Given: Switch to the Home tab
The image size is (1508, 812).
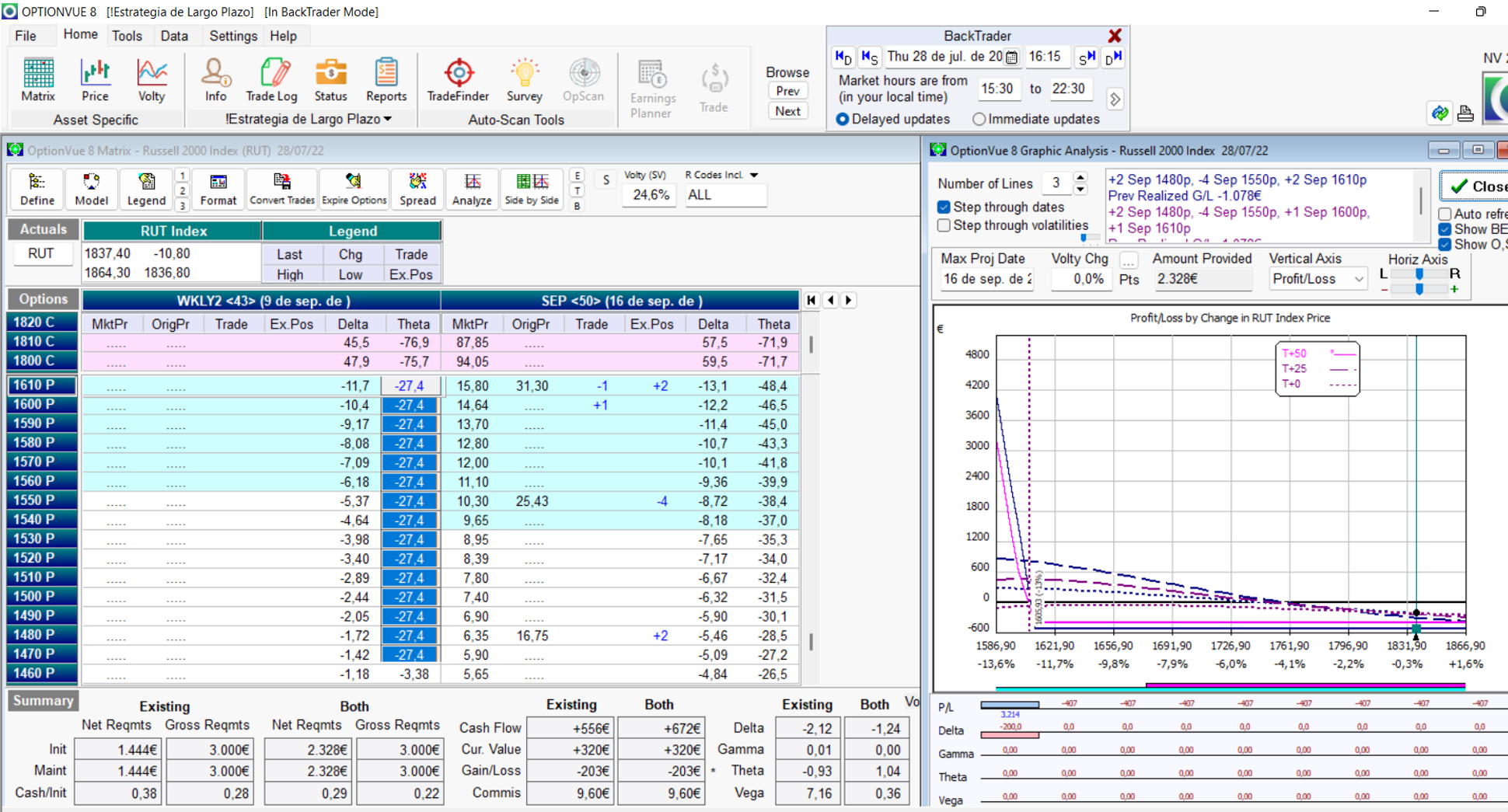Looking at the screenshot, I should pyautogui.click(x=81, y=35).
